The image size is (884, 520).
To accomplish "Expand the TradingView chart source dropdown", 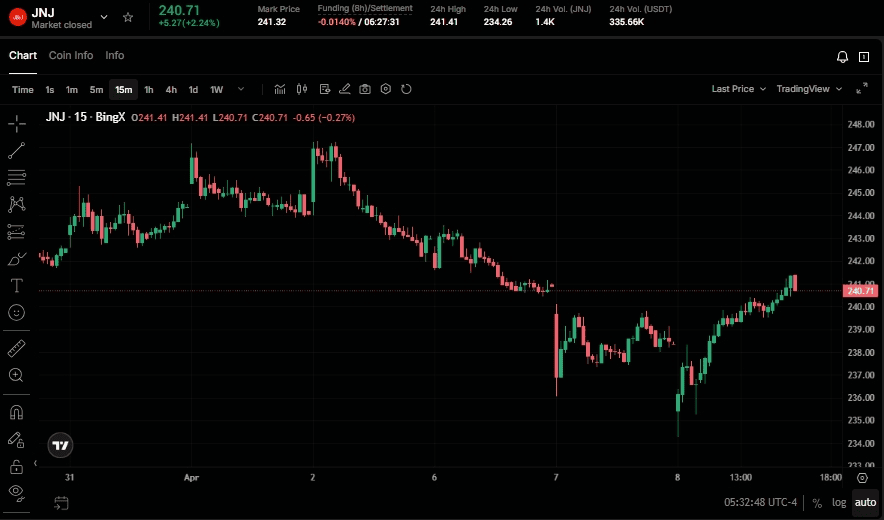I will click(808, 89).
